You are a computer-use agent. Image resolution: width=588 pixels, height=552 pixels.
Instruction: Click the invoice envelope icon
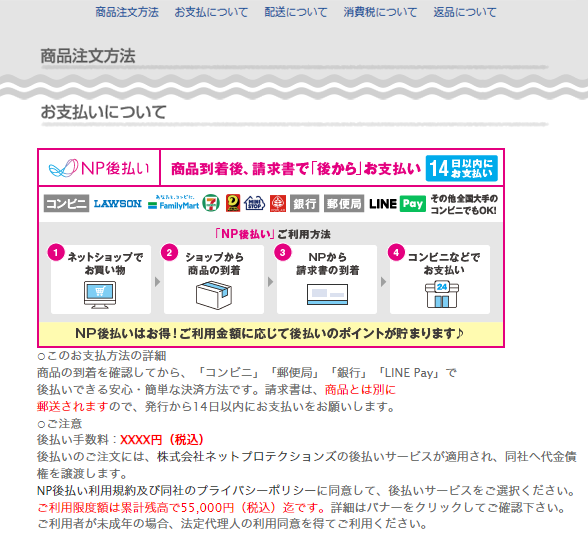tap(327, 294)
